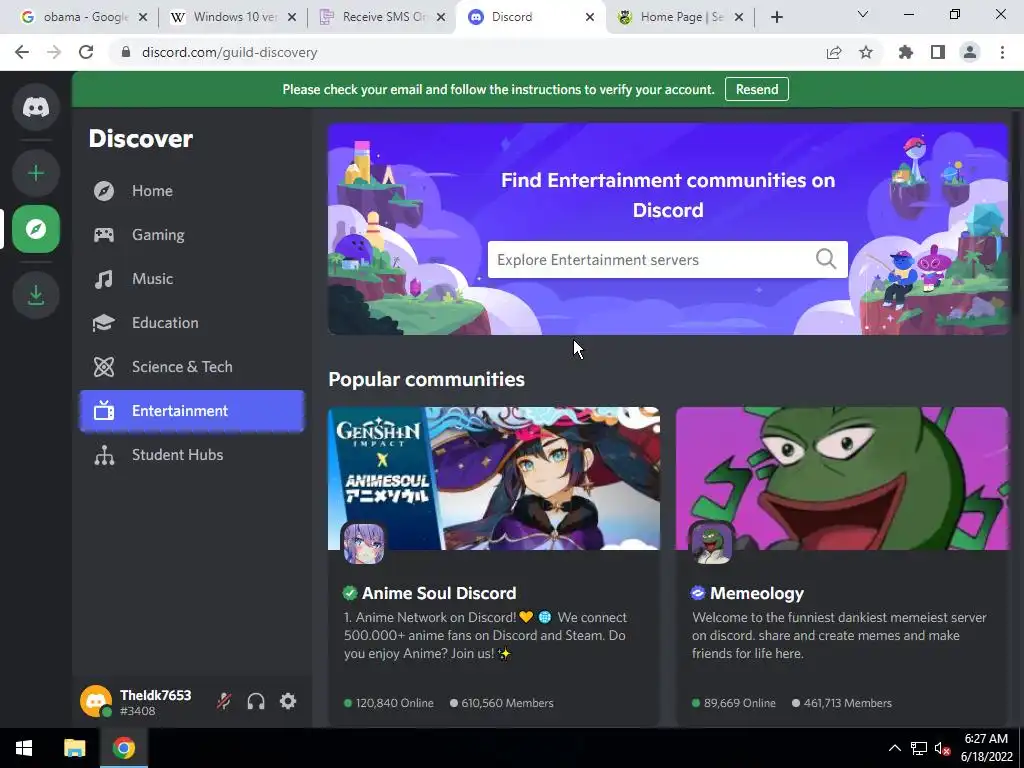Click the Memeology server title

pos(757,593)
